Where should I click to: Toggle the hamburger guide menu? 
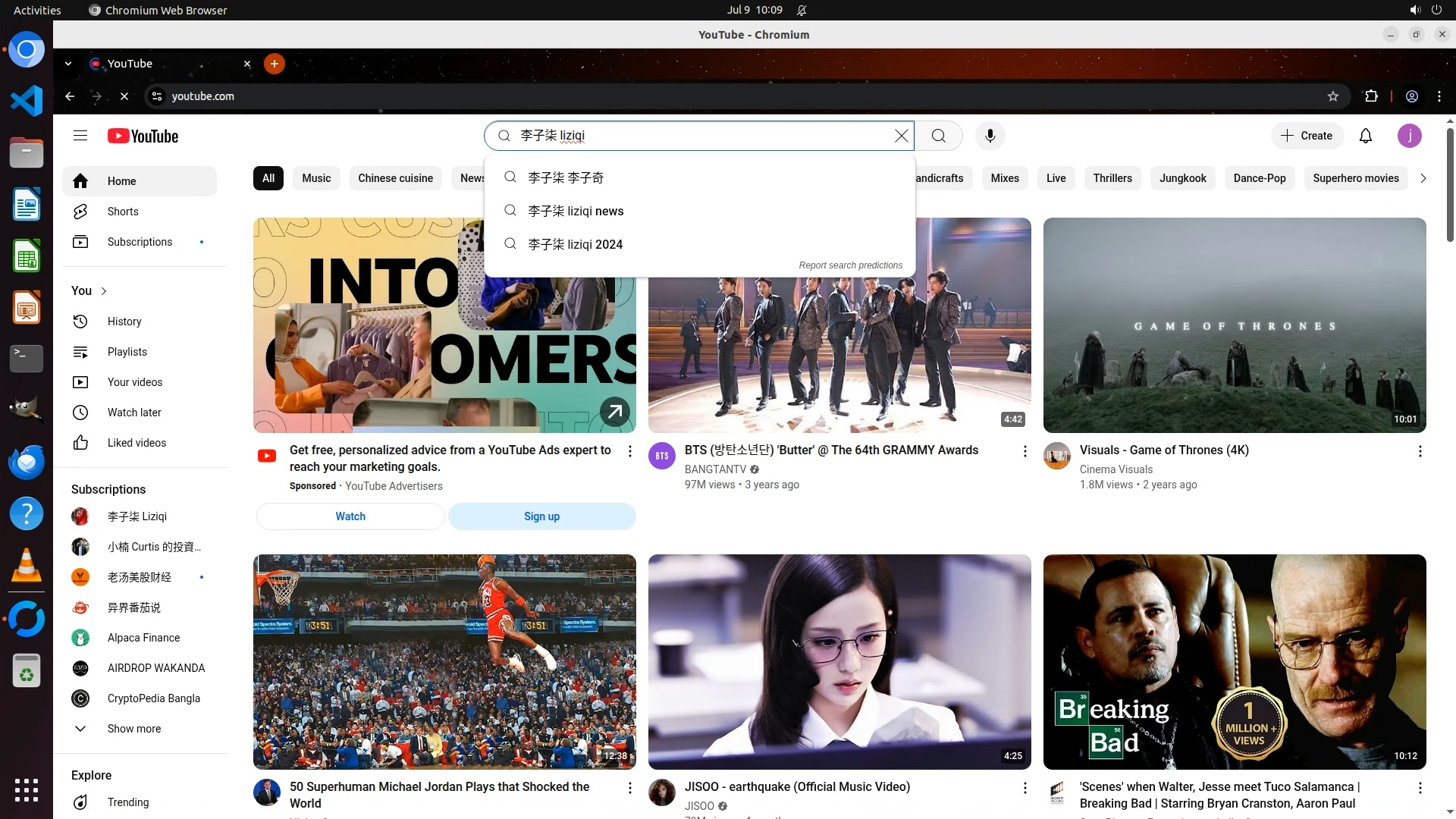point(80,136)
